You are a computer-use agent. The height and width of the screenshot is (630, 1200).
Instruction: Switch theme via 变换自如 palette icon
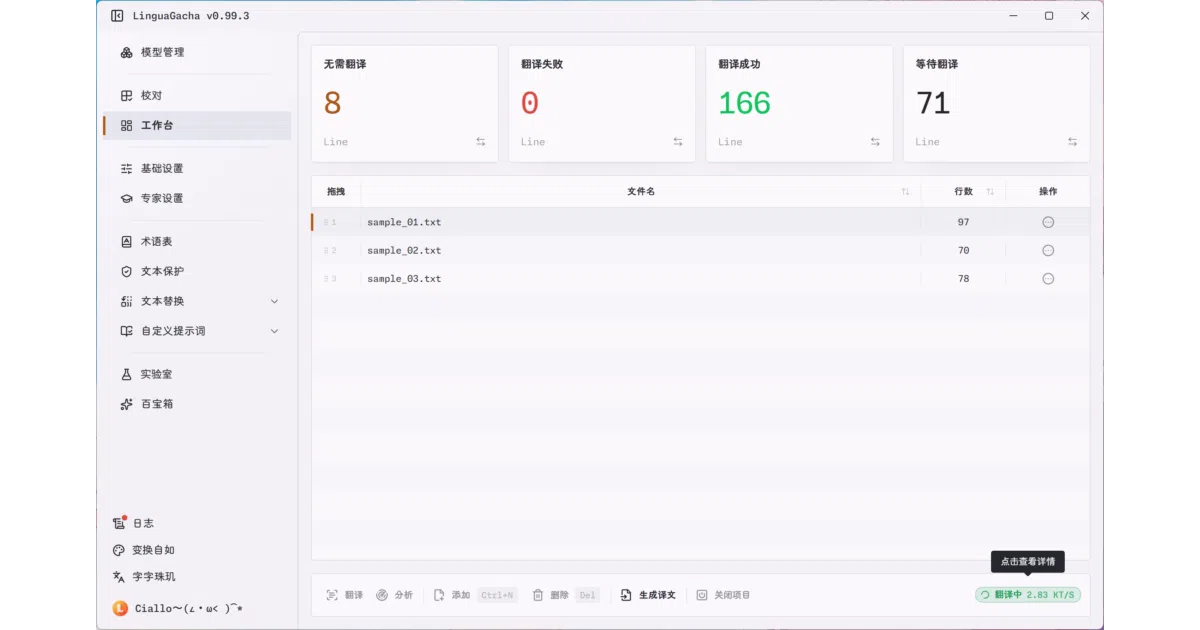click(x=144, y=550)
